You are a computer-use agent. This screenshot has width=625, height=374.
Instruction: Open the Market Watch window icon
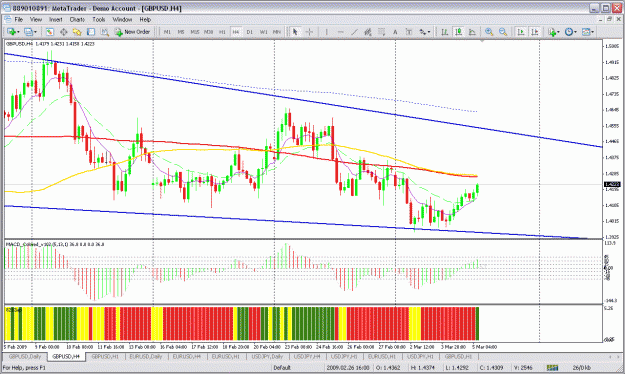pos(49,32)
